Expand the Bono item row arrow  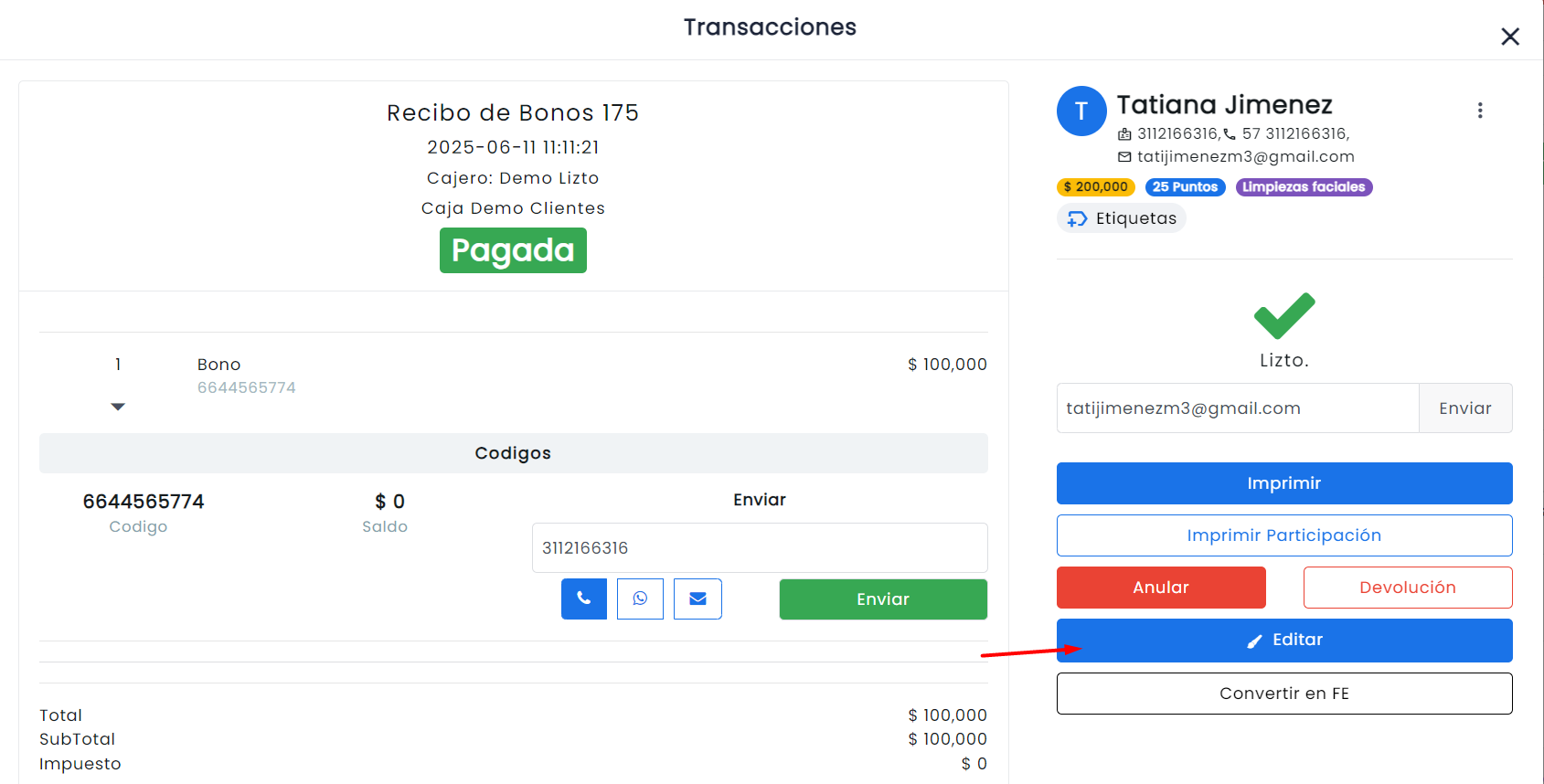pyautogui.click(x=118, y=407)
